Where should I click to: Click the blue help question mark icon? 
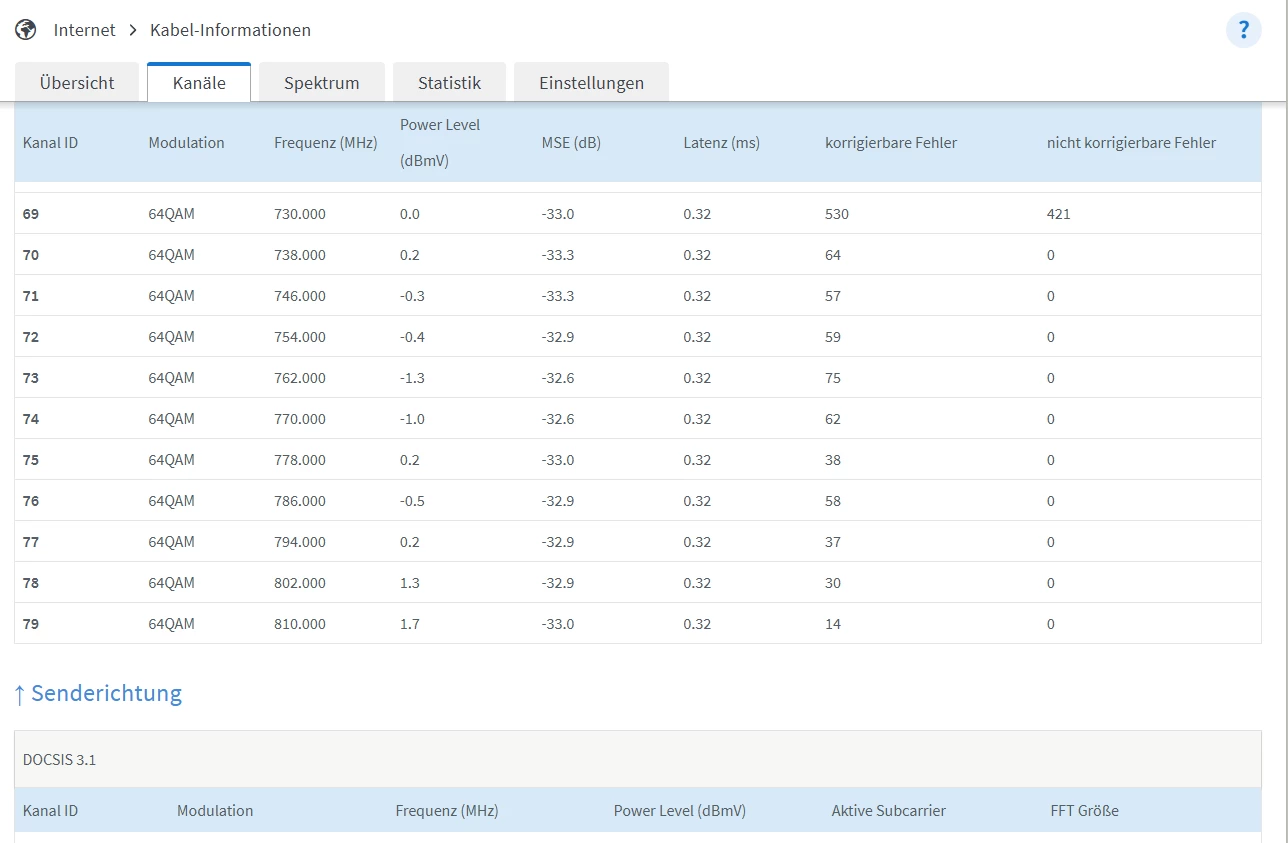(1243, 30)
